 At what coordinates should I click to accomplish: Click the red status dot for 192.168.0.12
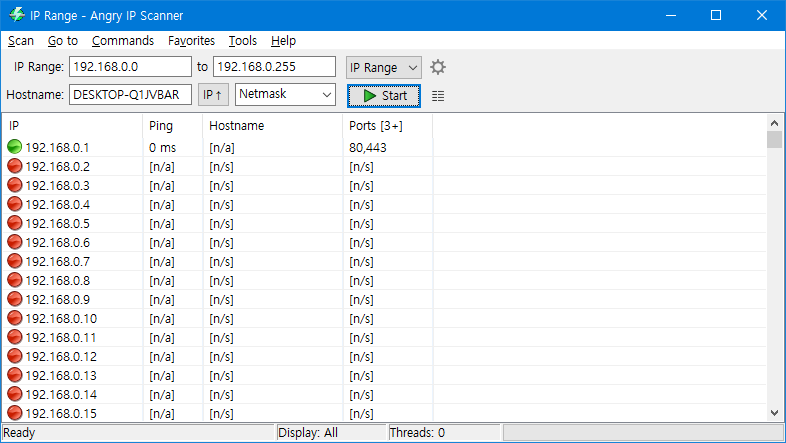15,356
